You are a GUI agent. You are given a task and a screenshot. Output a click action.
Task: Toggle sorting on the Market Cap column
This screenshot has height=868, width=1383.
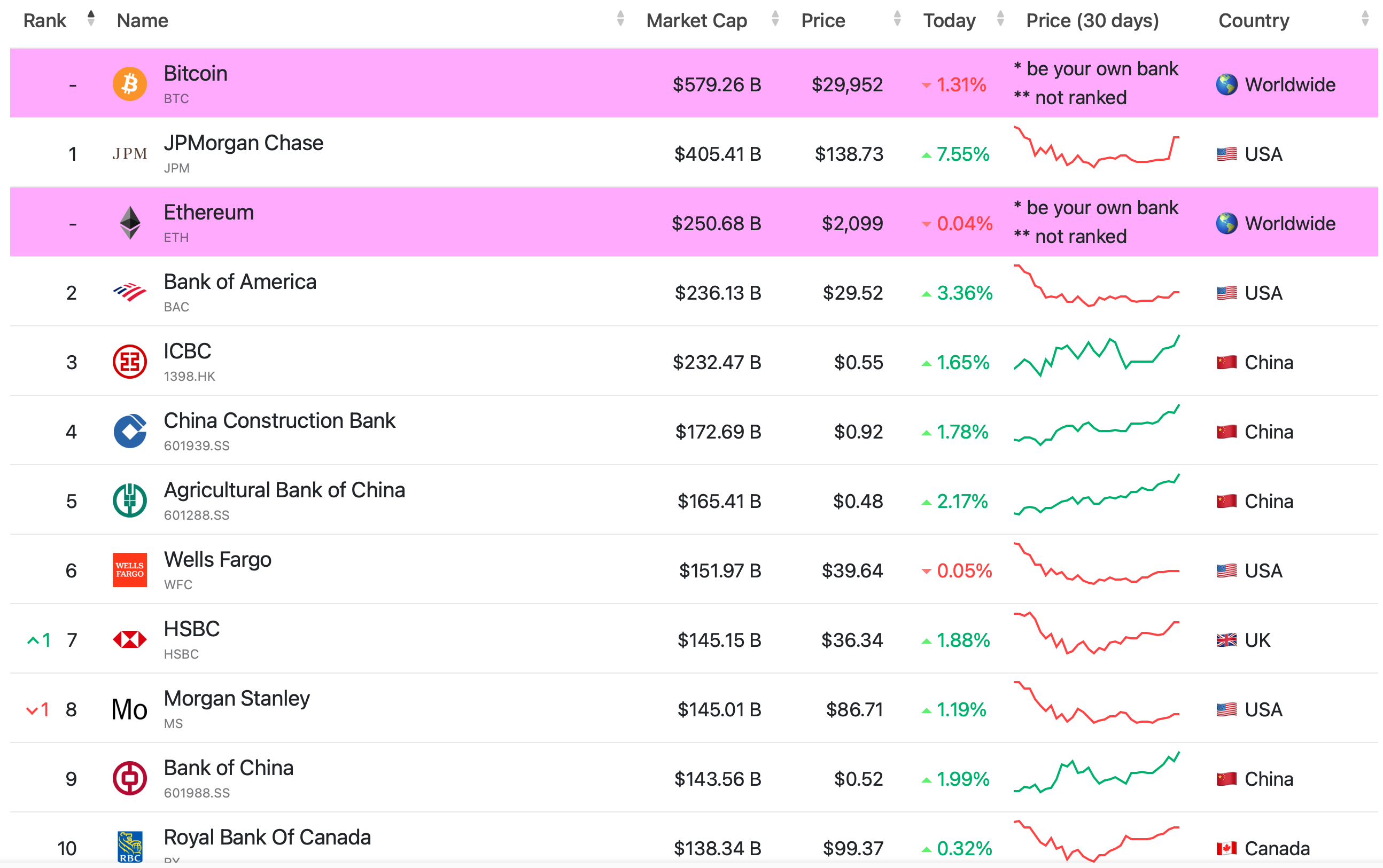pos(775,19)
